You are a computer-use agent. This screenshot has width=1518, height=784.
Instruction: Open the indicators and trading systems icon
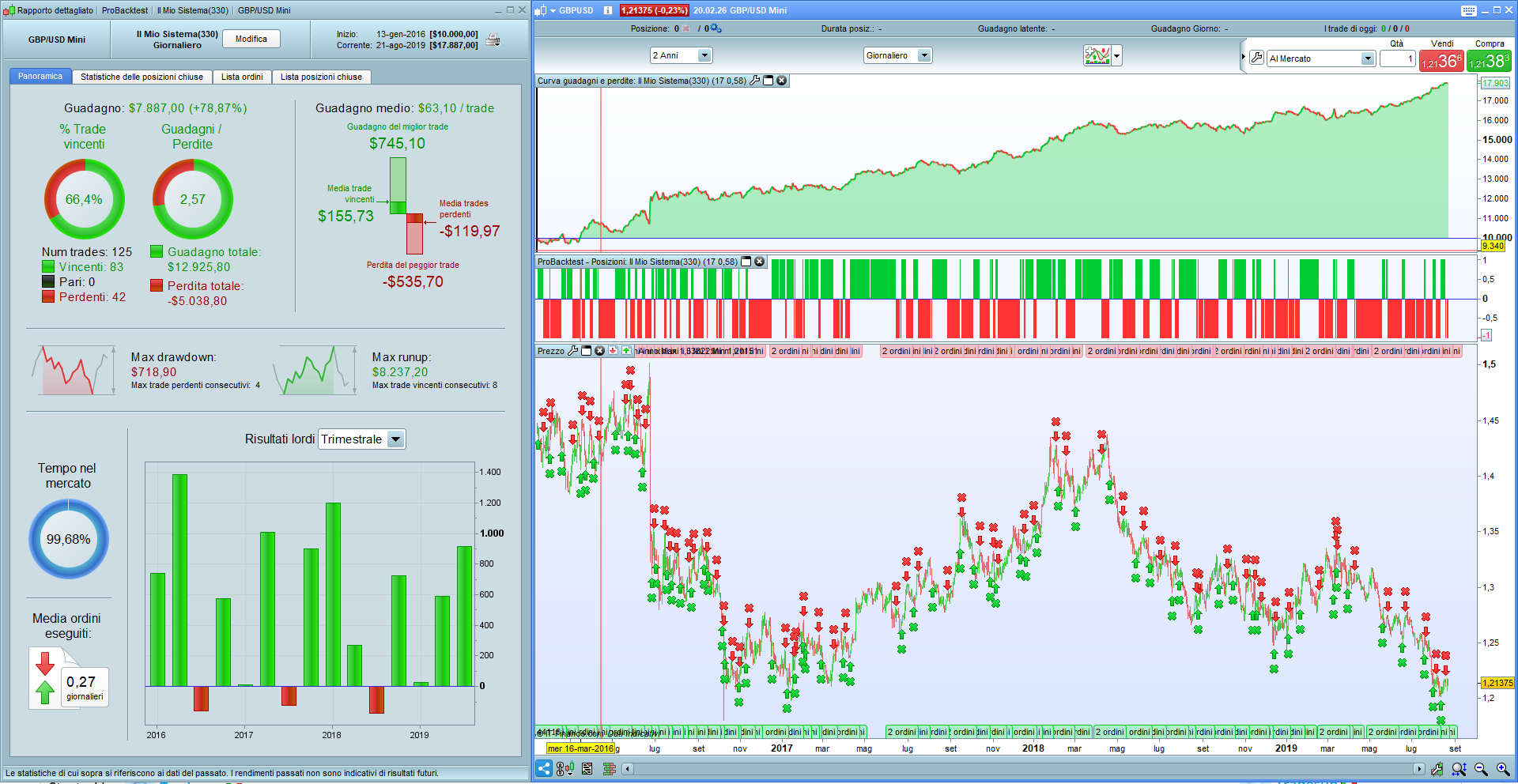[1097, 55]
